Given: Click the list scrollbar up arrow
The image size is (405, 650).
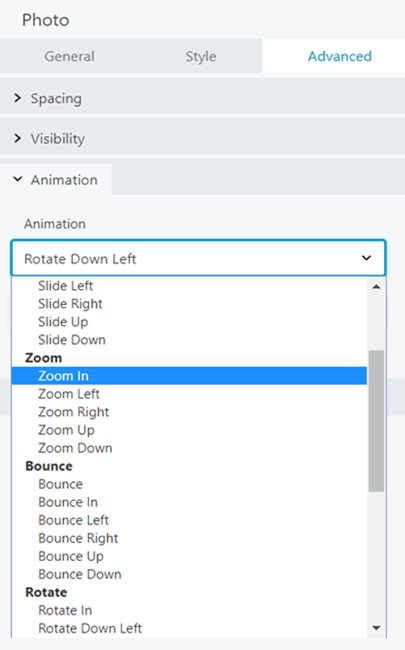Looking at the screenshot, I should tap(376, 286).
